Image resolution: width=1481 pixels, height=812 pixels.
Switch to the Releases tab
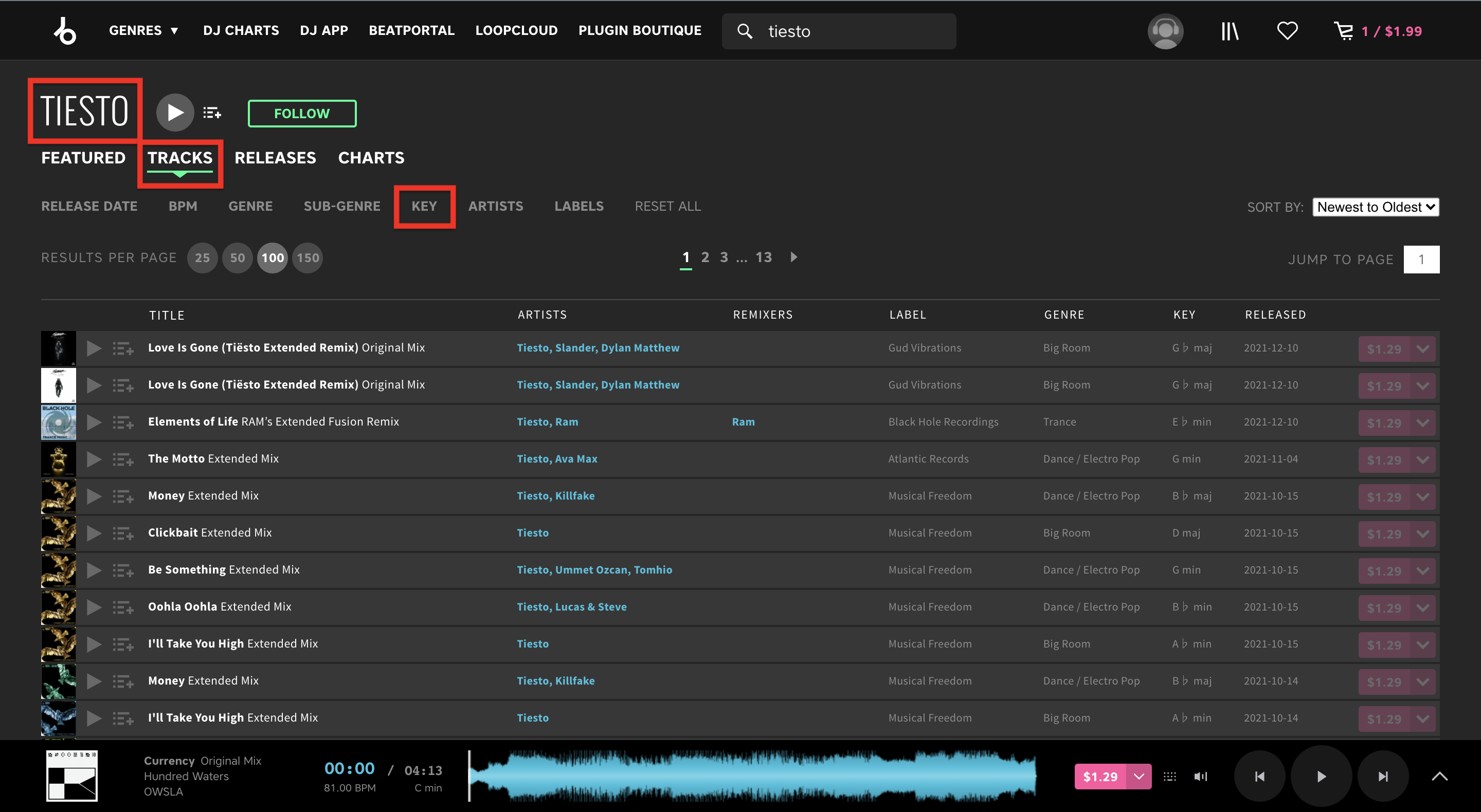275,157
